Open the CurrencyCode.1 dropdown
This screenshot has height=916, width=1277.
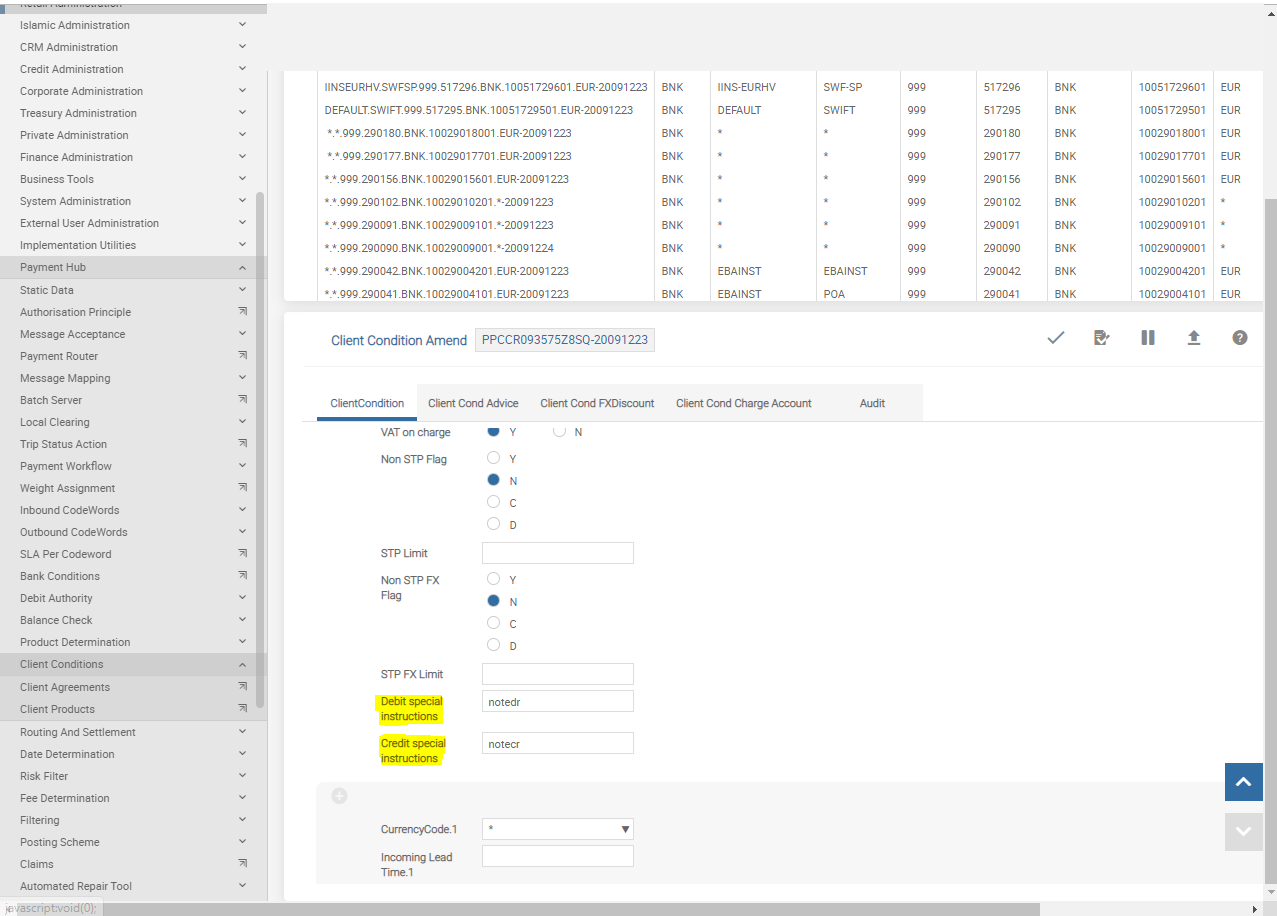pos(557,829)
